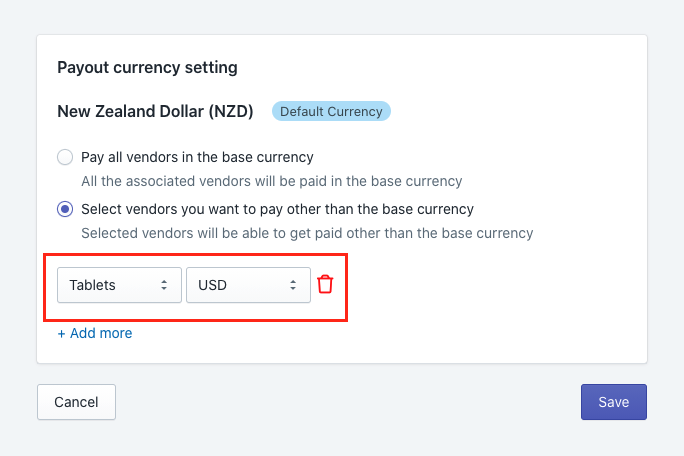
Task: Click 'Pay all vendors in the base currency' label
Action: [197, 157]
